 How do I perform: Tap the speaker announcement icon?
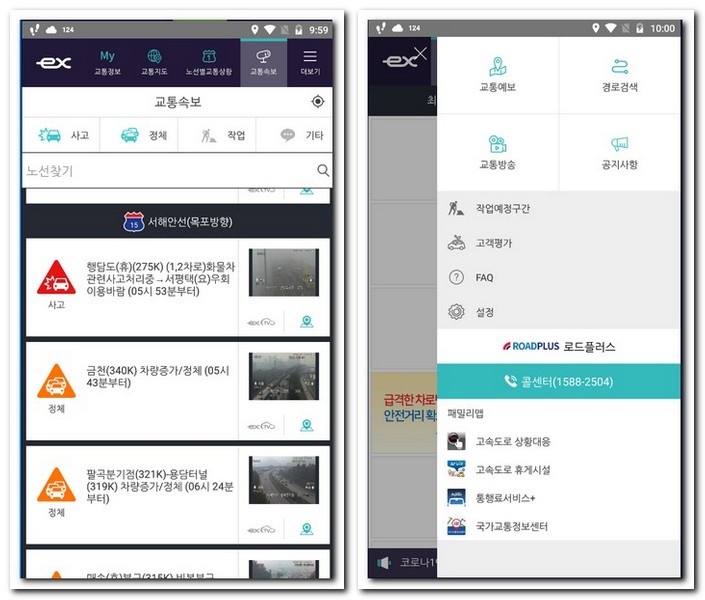[x=383, y=562]
